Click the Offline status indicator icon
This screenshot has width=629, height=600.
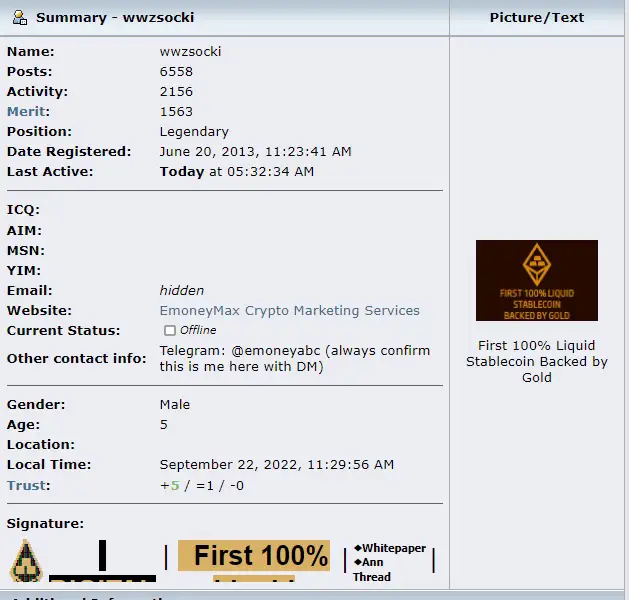tap(170, 330)
